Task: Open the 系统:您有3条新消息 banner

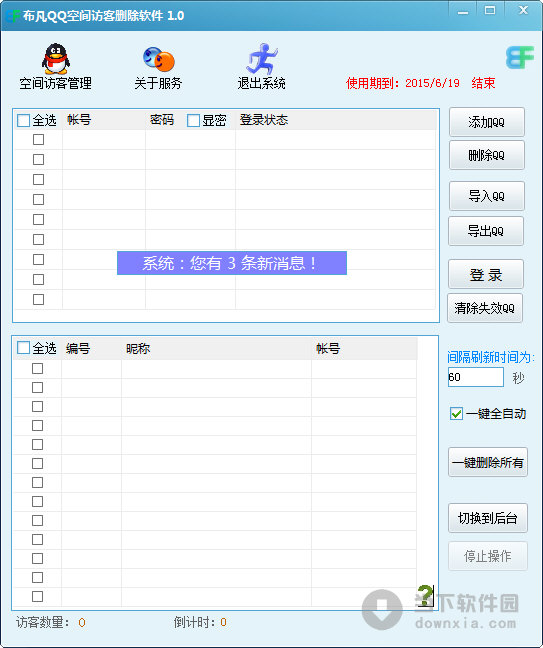Action: click(x=232, y=263)
